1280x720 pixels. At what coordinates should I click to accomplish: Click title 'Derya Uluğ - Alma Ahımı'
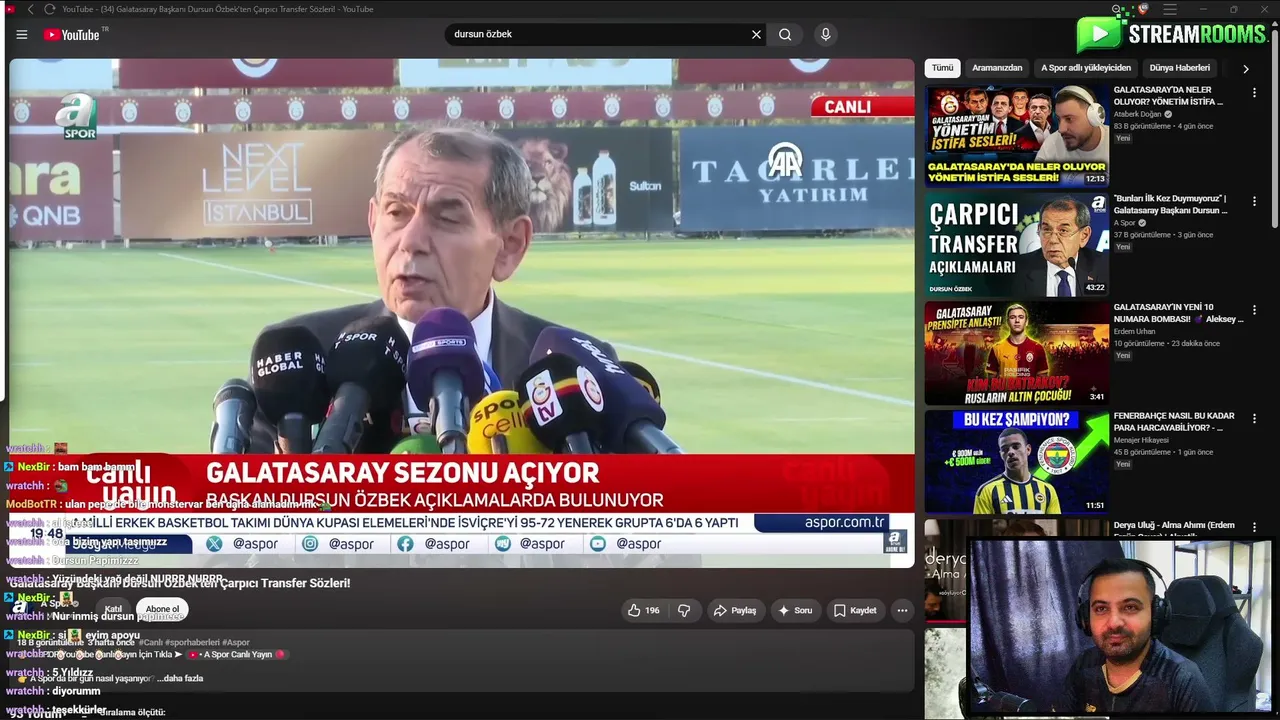click(1174, 529)
